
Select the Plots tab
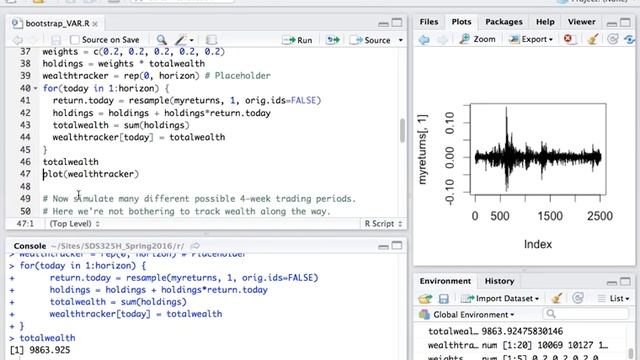click(x=461, y=22)
